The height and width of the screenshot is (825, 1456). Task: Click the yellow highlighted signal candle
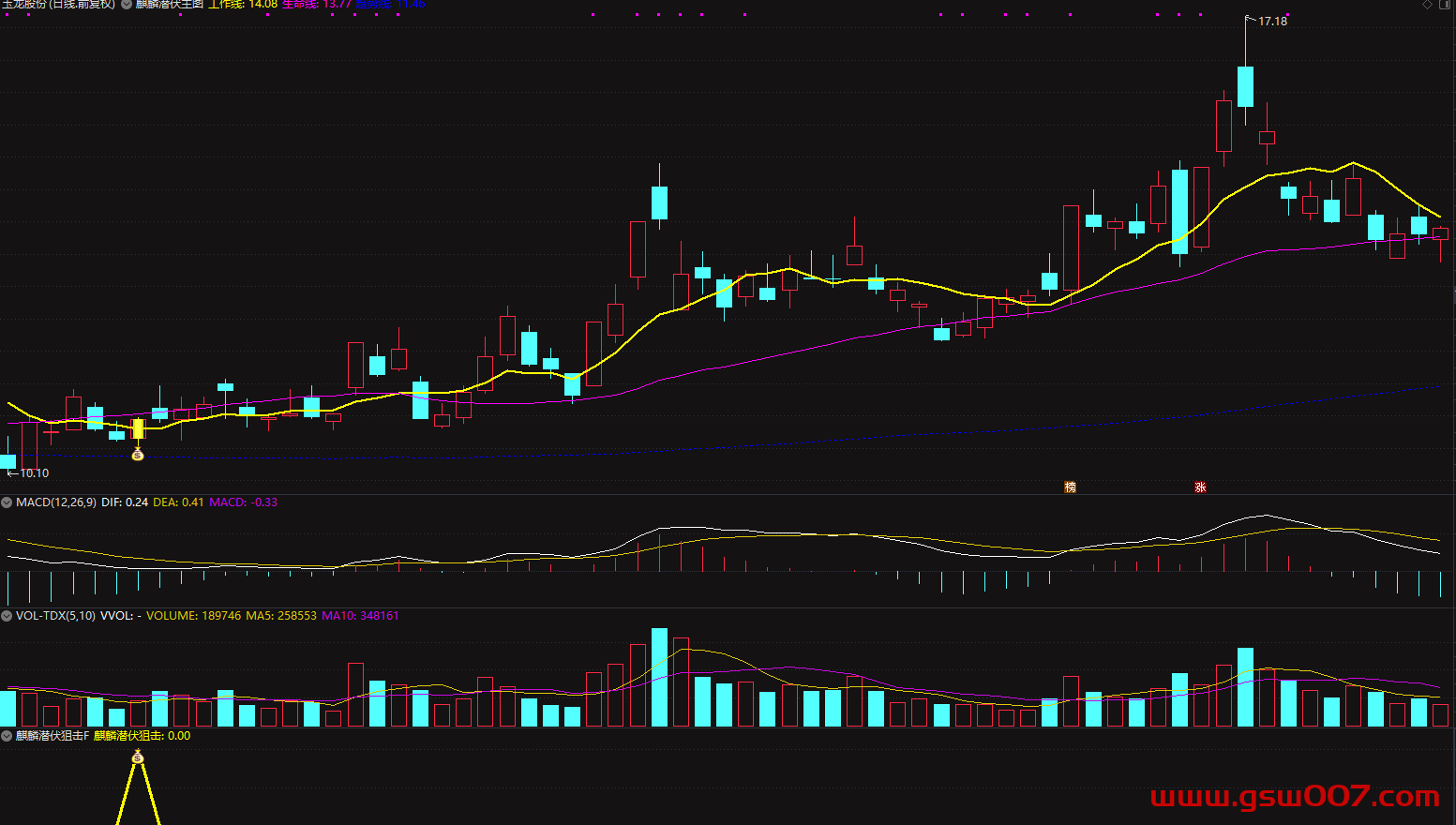pyautogui.click(x=138, y=429)
